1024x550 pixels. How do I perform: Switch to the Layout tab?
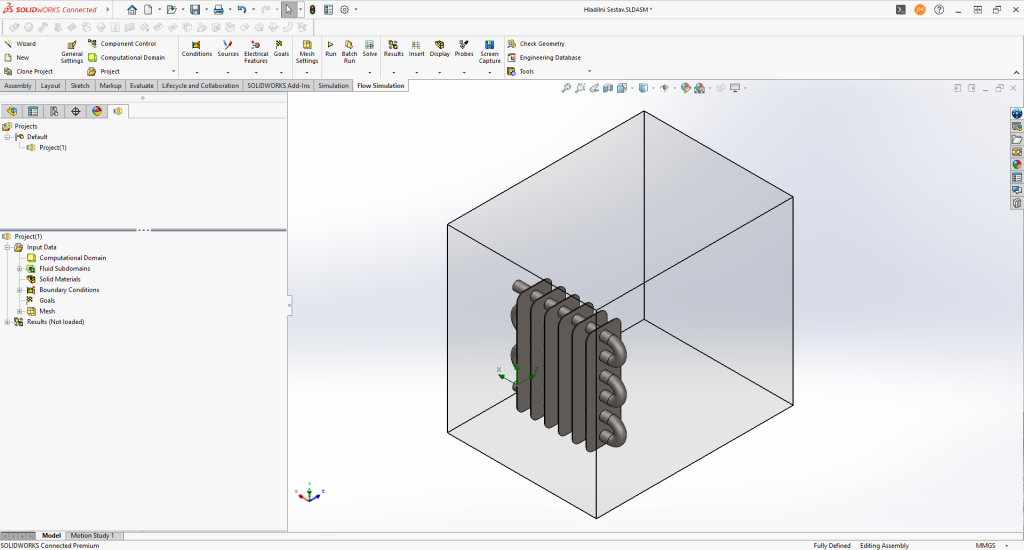pos(50,86)
